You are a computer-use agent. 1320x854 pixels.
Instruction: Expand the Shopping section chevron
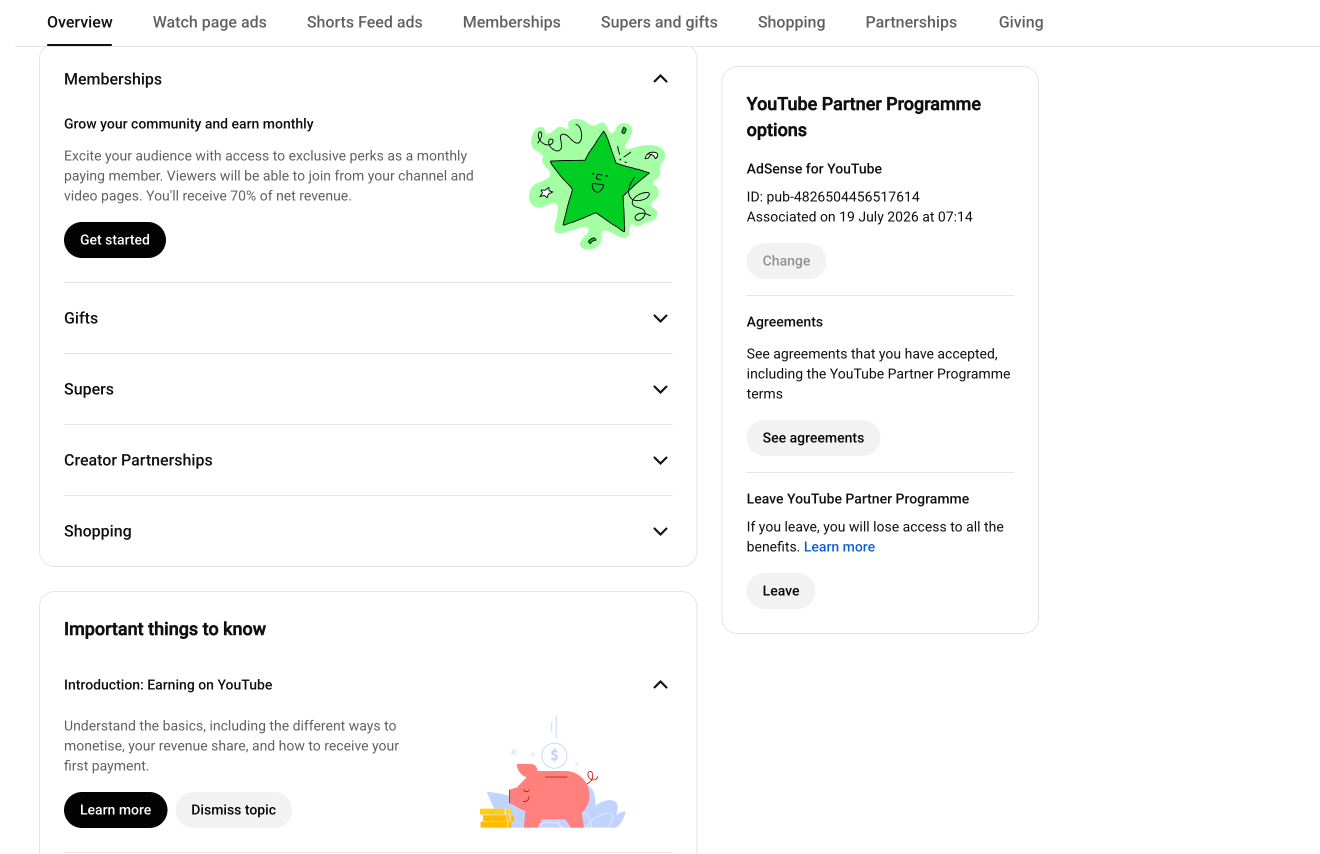[x=660, y=531]
